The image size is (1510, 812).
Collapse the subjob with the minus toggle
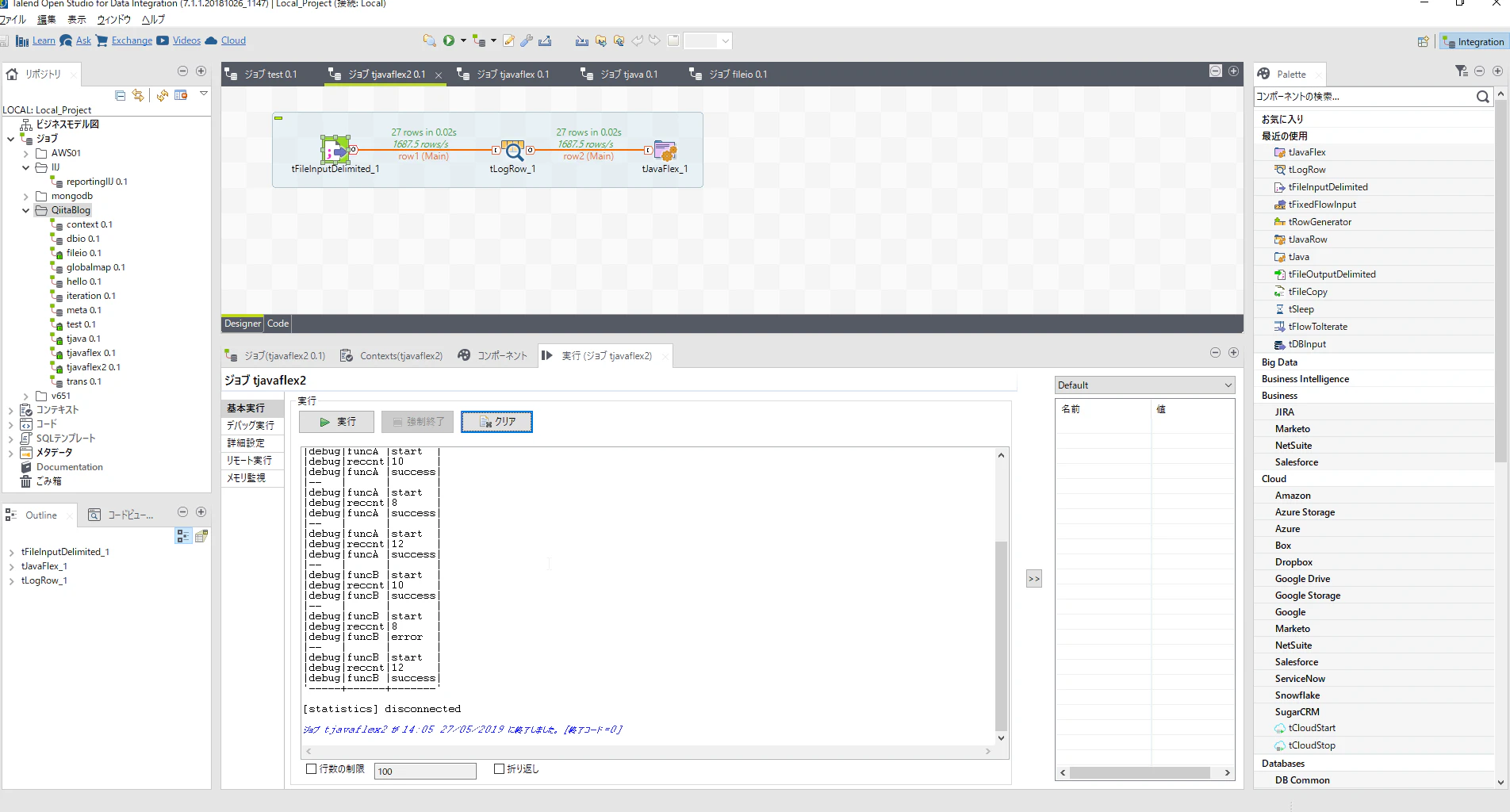point(278,118)
